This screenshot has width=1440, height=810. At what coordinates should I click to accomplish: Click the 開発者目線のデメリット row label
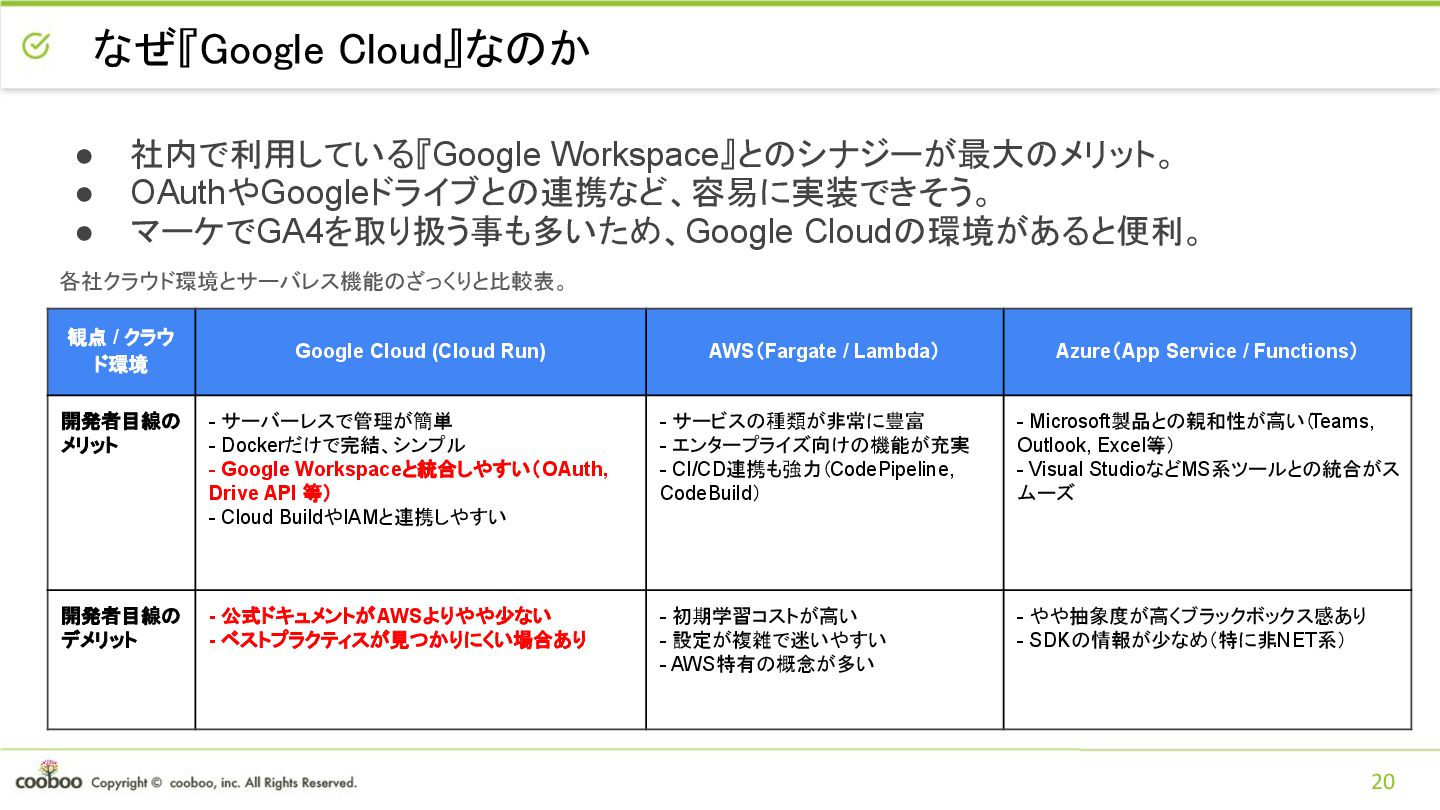[x=121, y=627]
